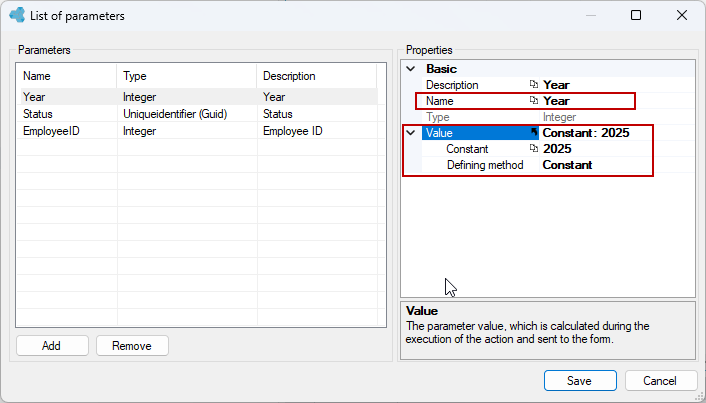
Task: Click the marker icon beside Value property
Action: (534, 132)
